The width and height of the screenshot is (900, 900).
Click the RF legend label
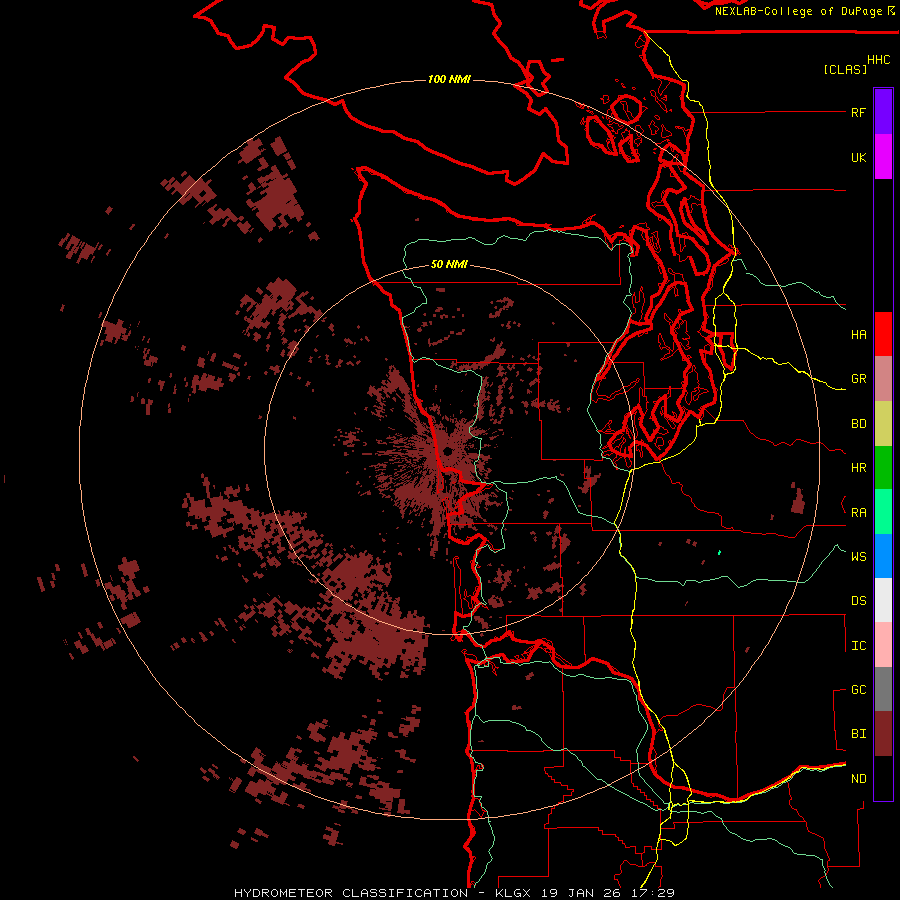click(858, 112)
